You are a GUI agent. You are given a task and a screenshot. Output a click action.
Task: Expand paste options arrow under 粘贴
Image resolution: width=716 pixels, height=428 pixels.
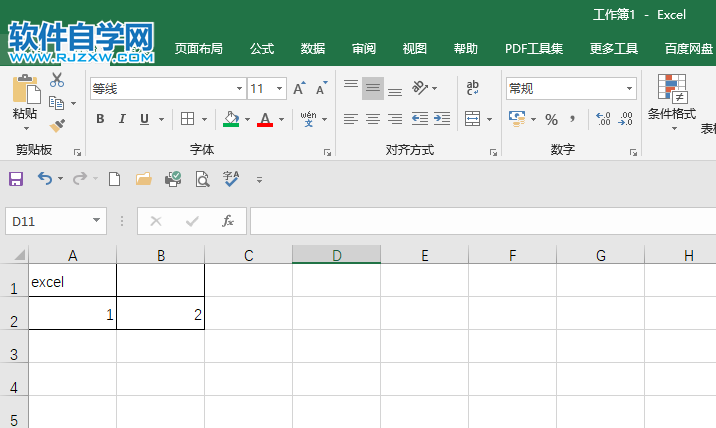26,128
